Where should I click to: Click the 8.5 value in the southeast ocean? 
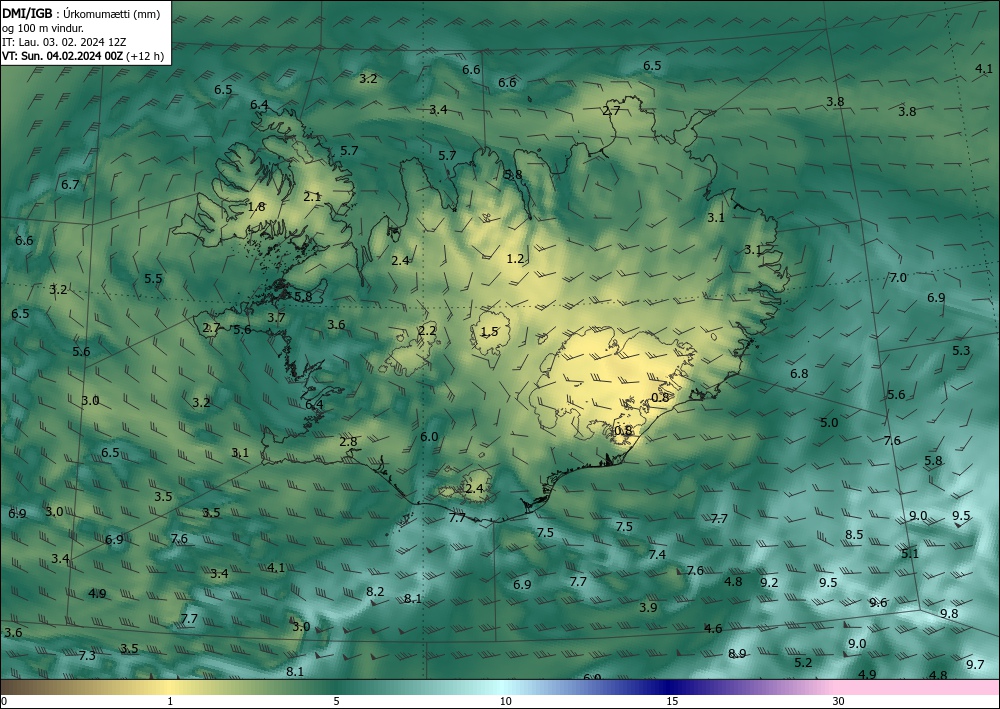[x=855, y=534]
